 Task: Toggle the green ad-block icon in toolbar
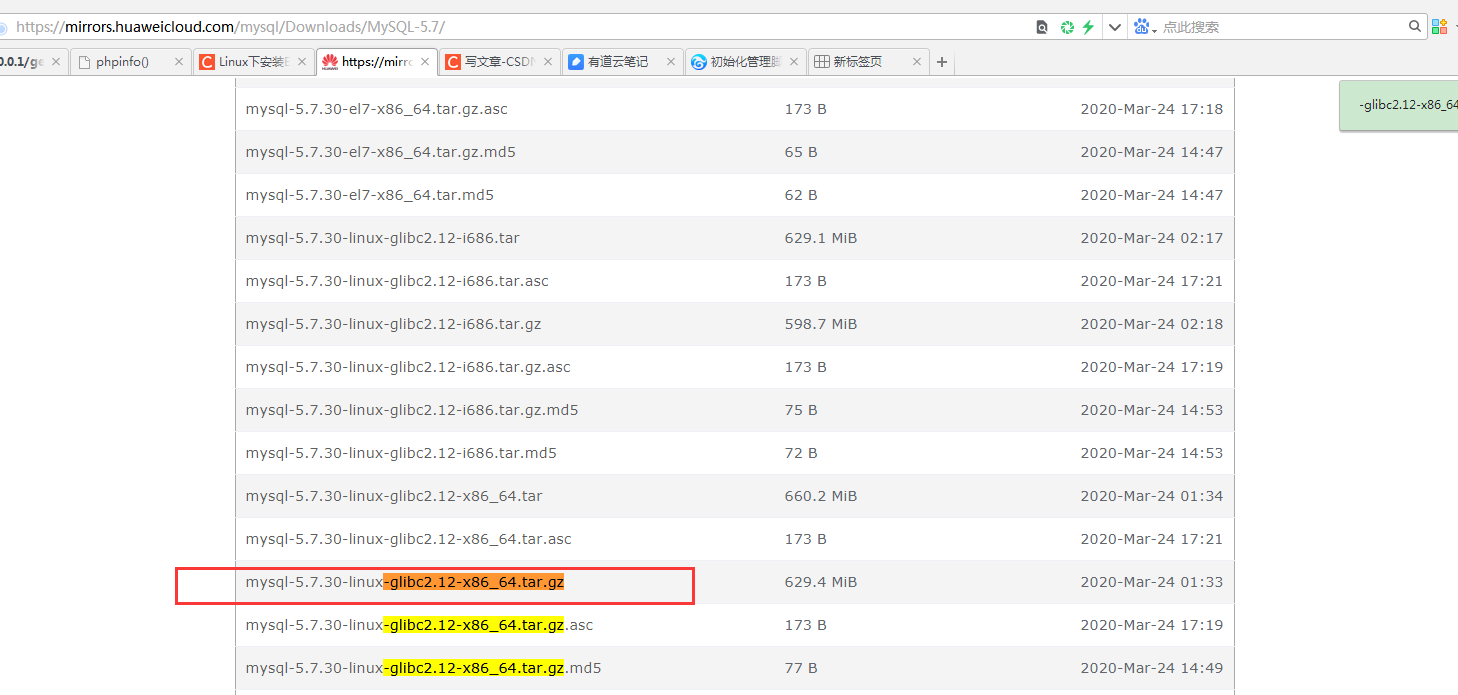click(1065, 27)
